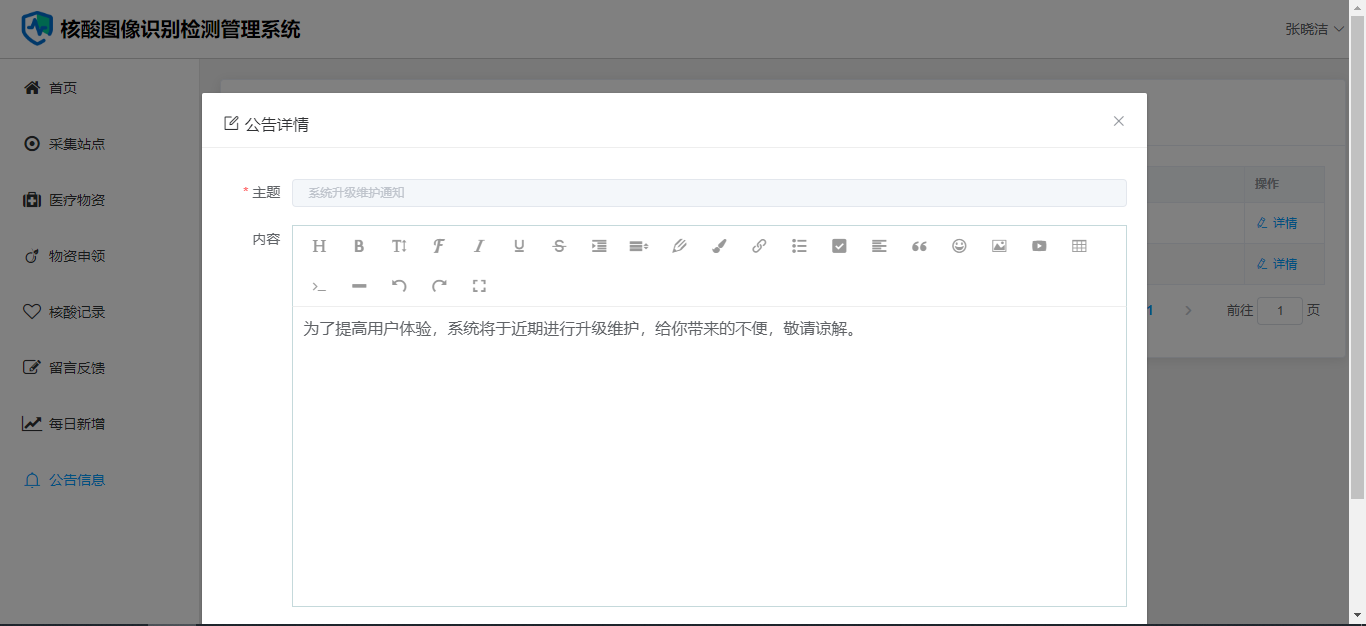
Task: Open the font size tool
Action: coord(399,246)
